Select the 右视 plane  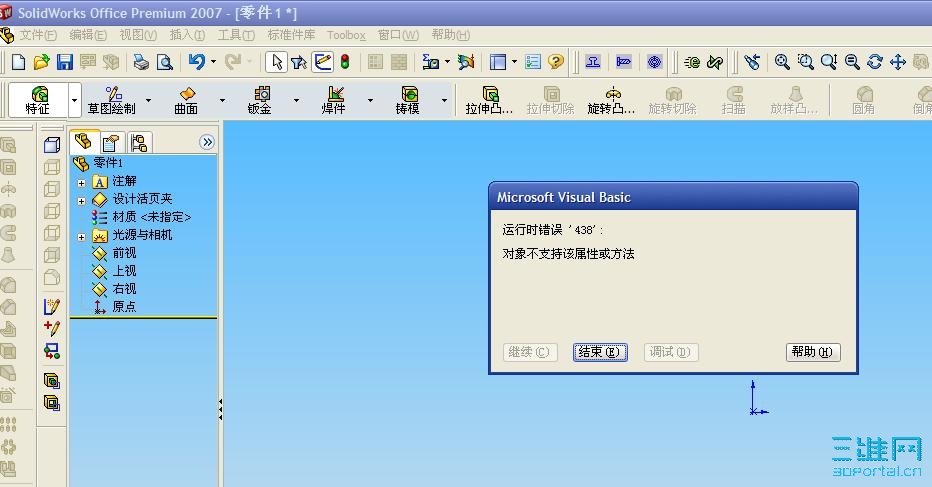pos(114,289)
